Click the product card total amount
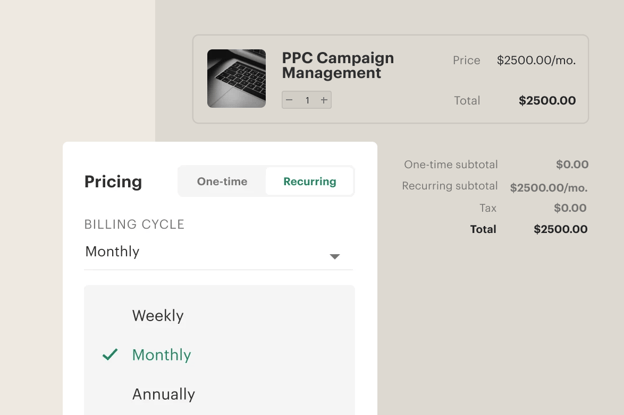 pyautogui.click(x=547, y=101)
